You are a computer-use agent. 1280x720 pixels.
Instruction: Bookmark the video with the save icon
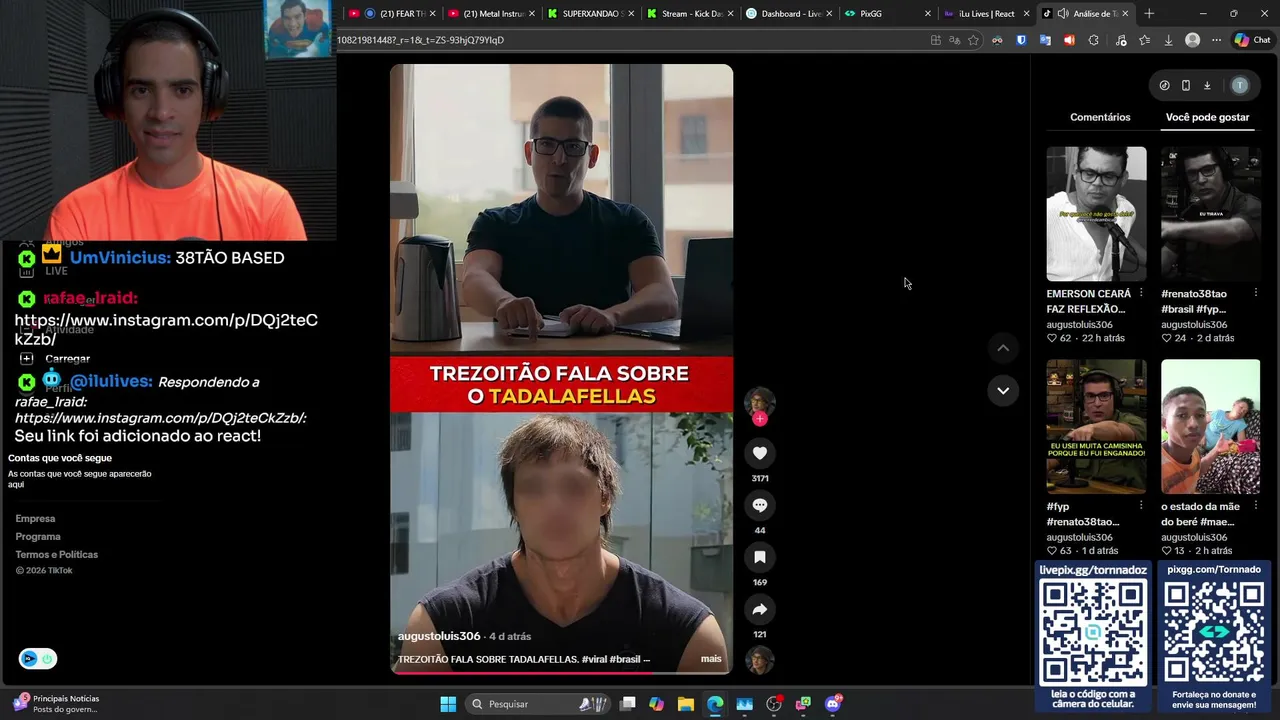click(x=760, y=557)
